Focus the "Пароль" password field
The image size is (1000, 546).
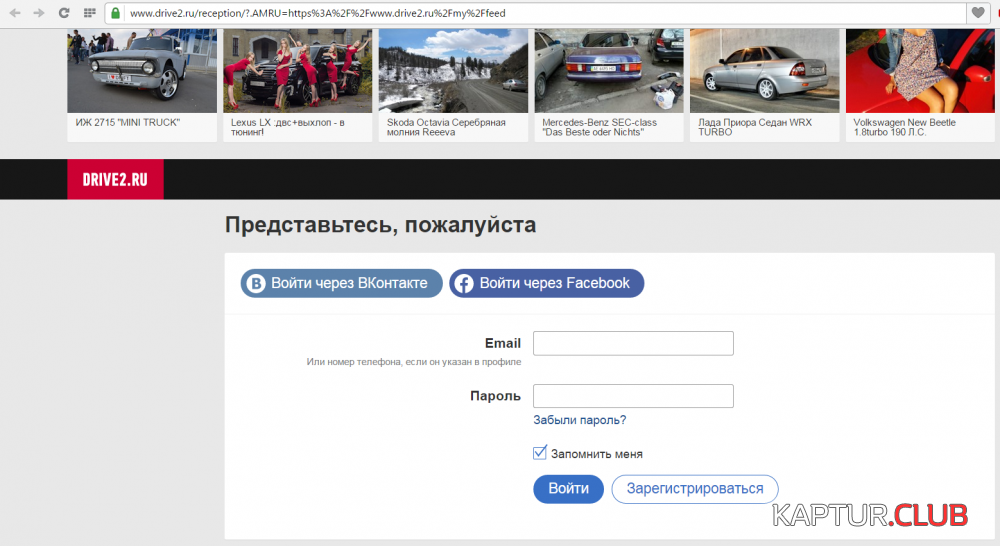pyautogui.click(x=633, y=396)
